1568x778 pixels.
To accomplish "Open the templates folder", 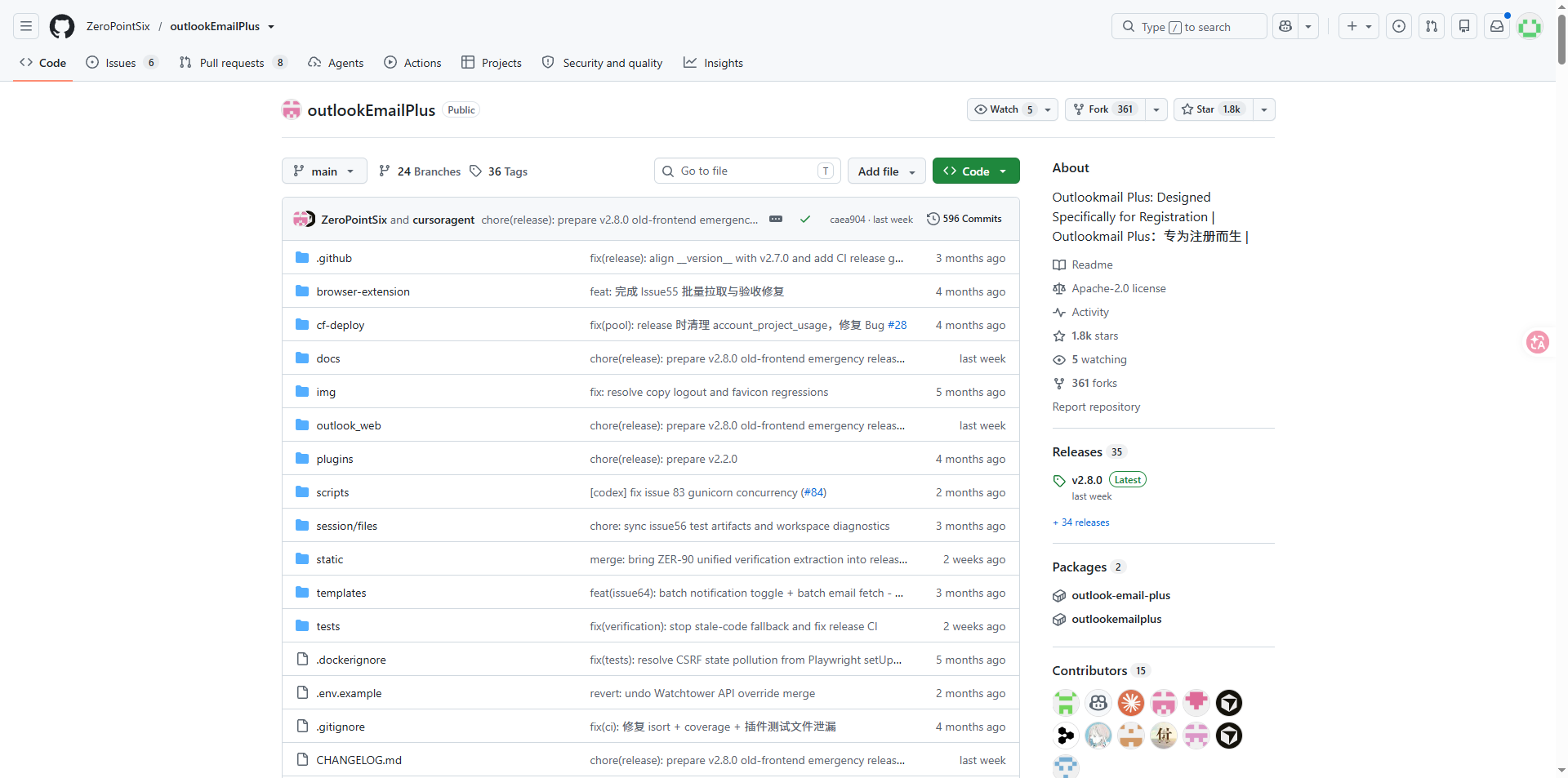I will tap(341, 593).
